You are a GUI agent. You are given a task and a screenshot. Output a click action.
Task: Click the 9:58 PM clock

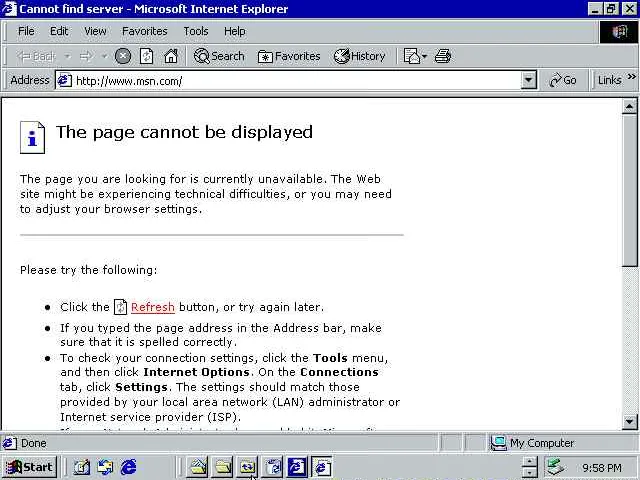click(x=602, y=468)
